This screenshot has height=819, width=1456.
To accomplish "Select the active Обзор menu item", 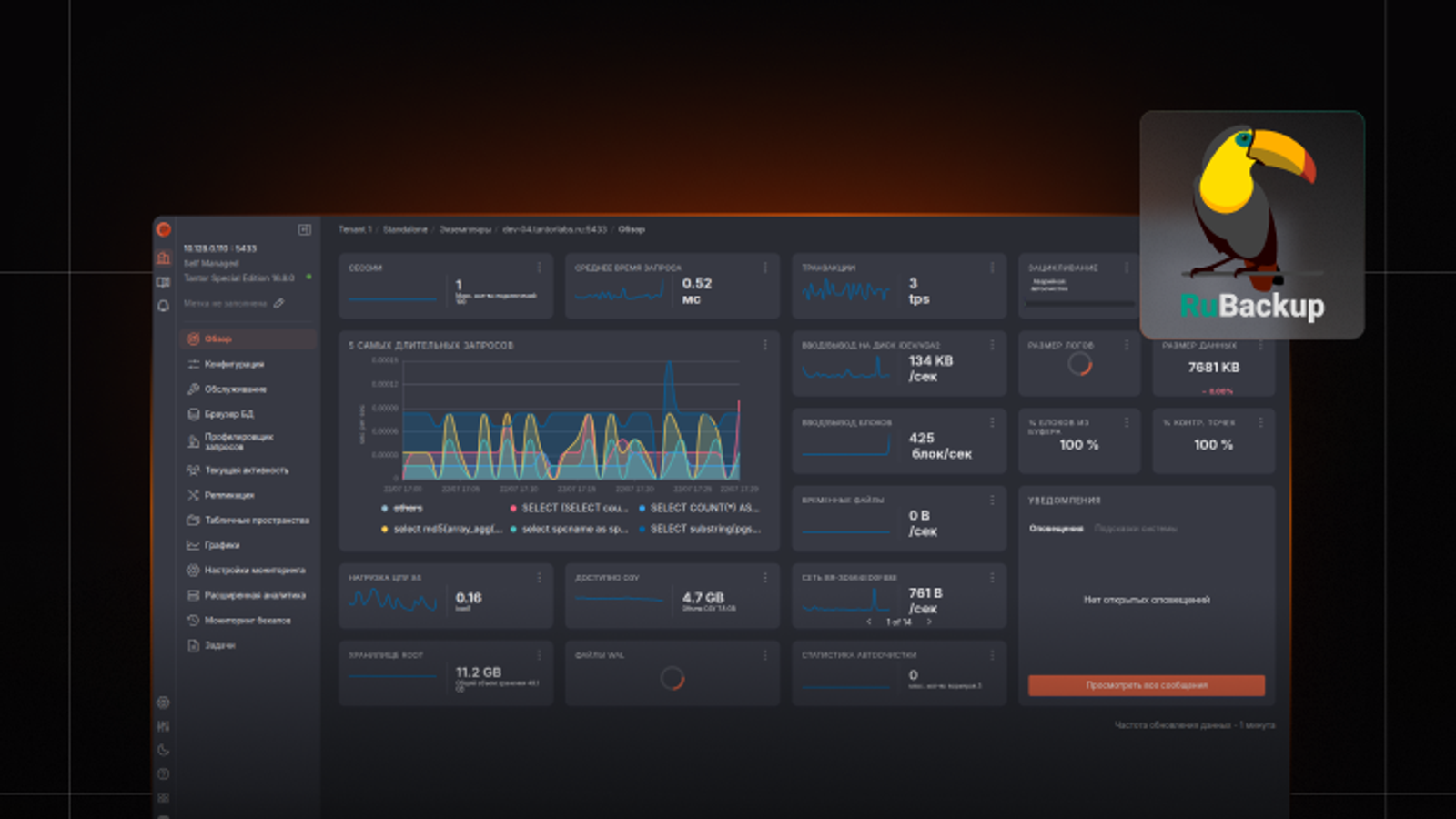I will pyautogui.click(x=248, y=339).
